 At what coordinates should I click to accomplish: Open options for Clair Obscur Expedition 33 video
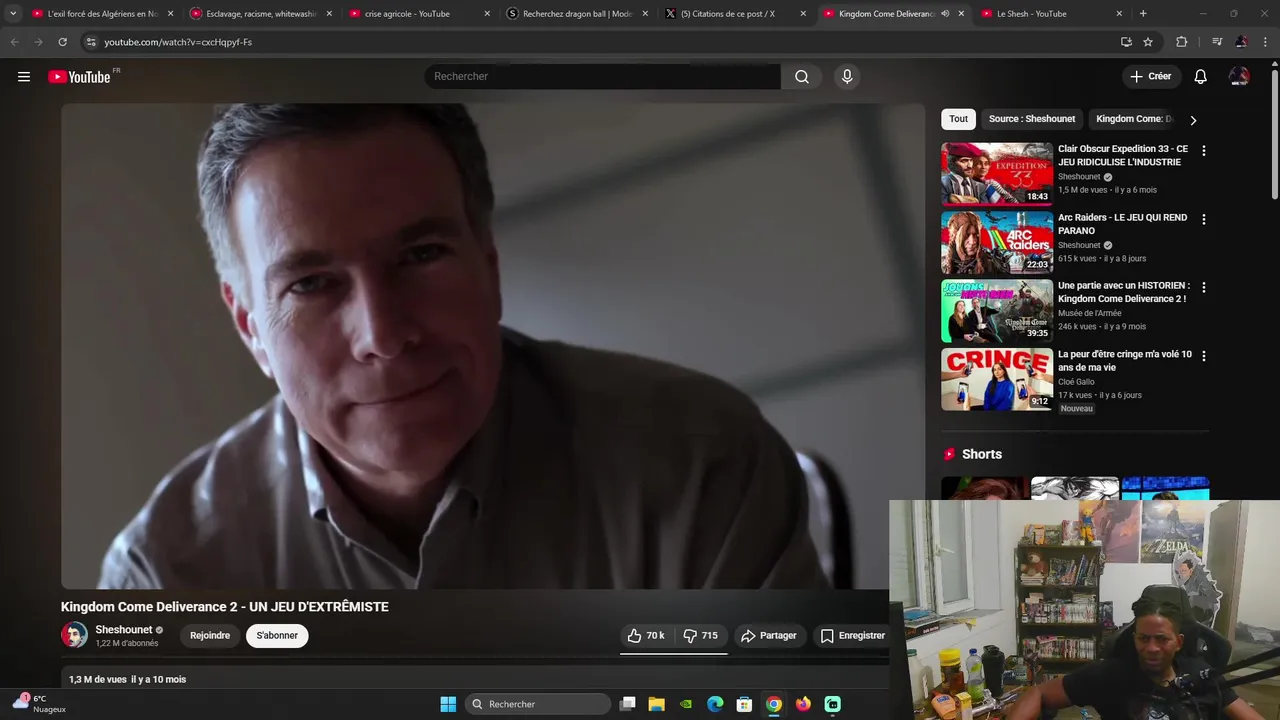[x=1204, y=151]
